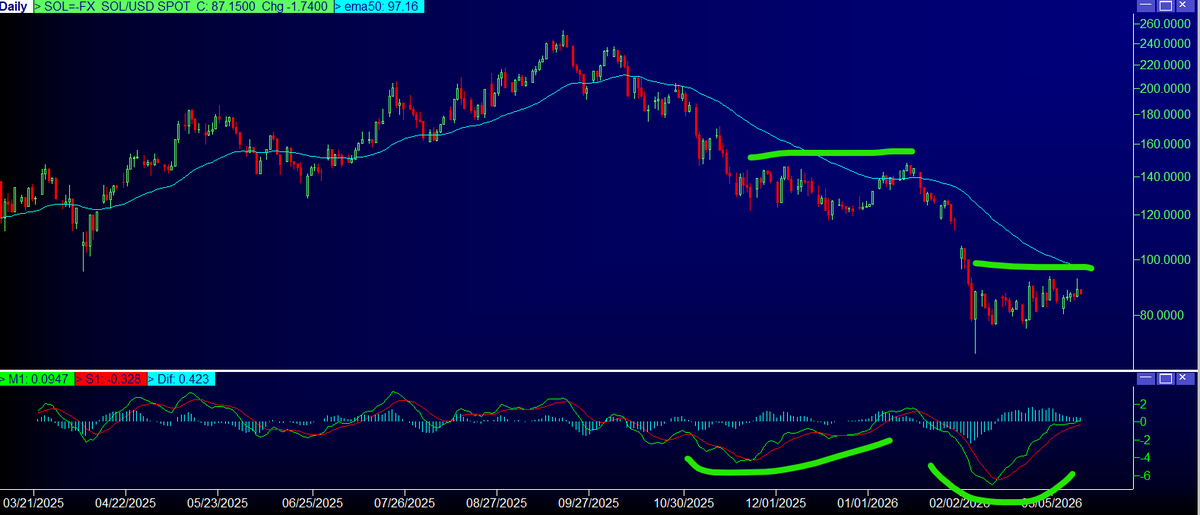Close the MACD indicator pane
This screenshot has height=515, width=1200.
[x=1185, y=379]
